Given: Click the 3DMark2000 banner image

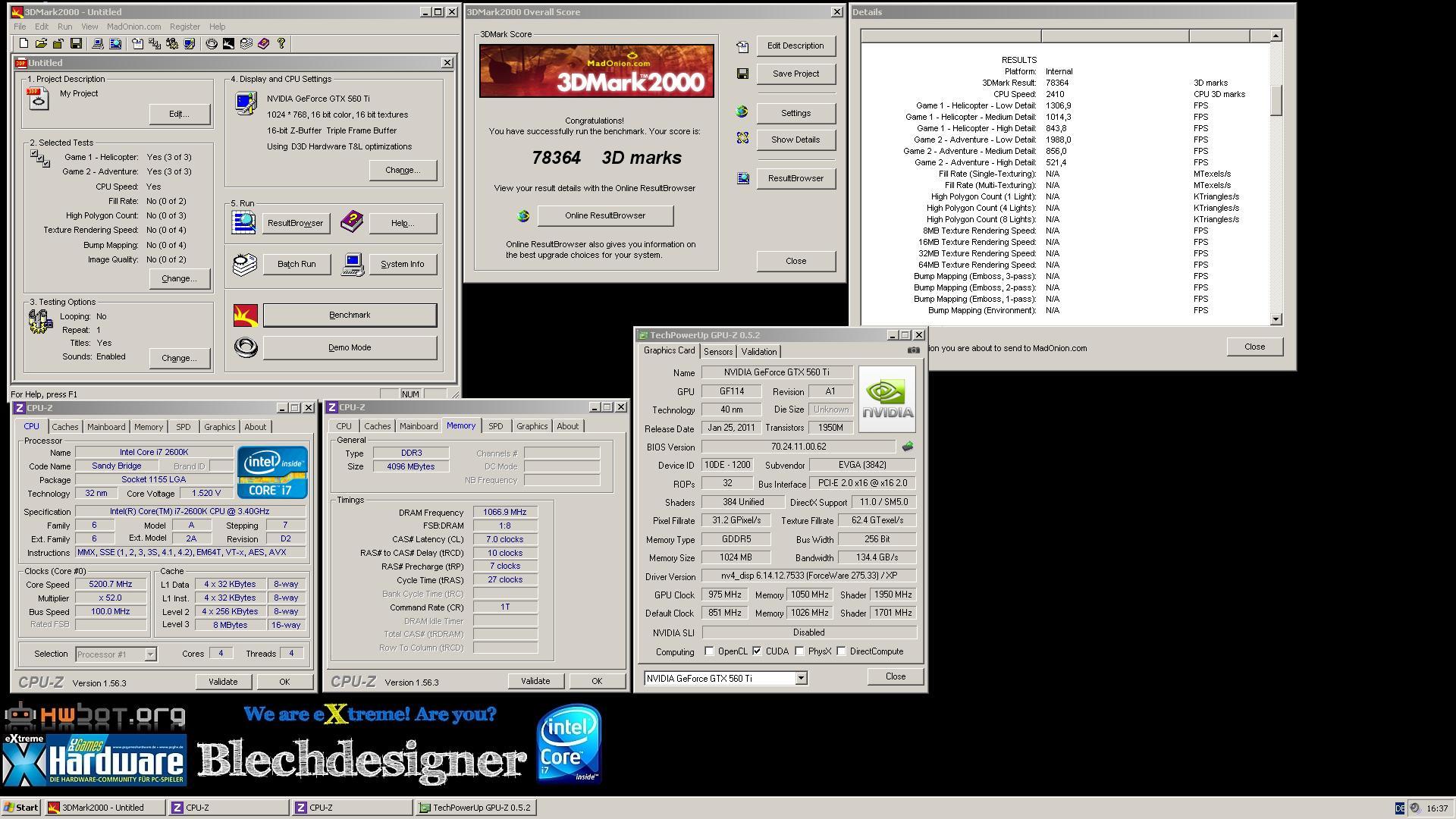Looking at the screenshot, I should tap(596, 71).
